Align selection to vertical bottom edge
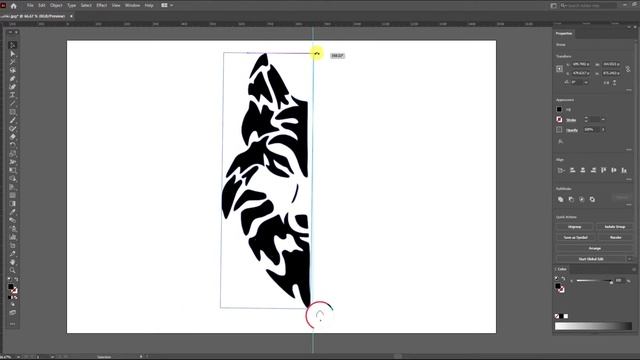The image size is (640, 360). click(624, 170)
